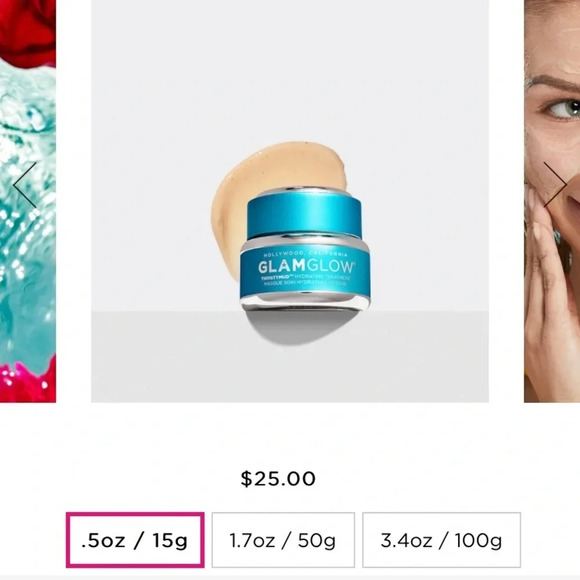The image size is (580, 580).
Task: Click the model's green eye
Action: (563, 109)
